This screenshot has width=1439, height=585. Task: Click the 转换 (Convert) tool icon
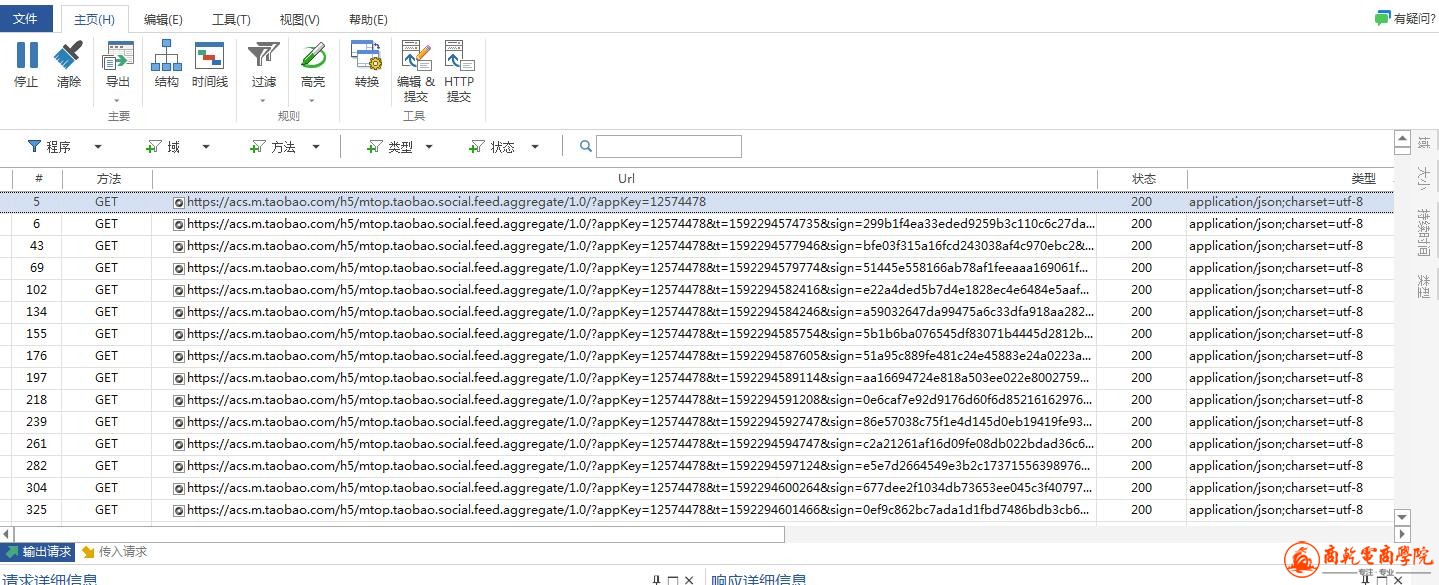click(367, 55)
